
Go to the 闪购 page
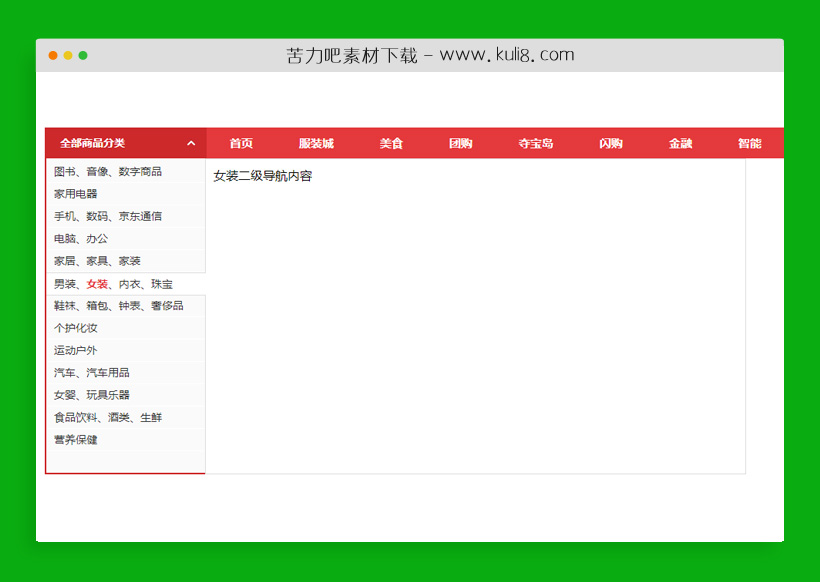609,143
